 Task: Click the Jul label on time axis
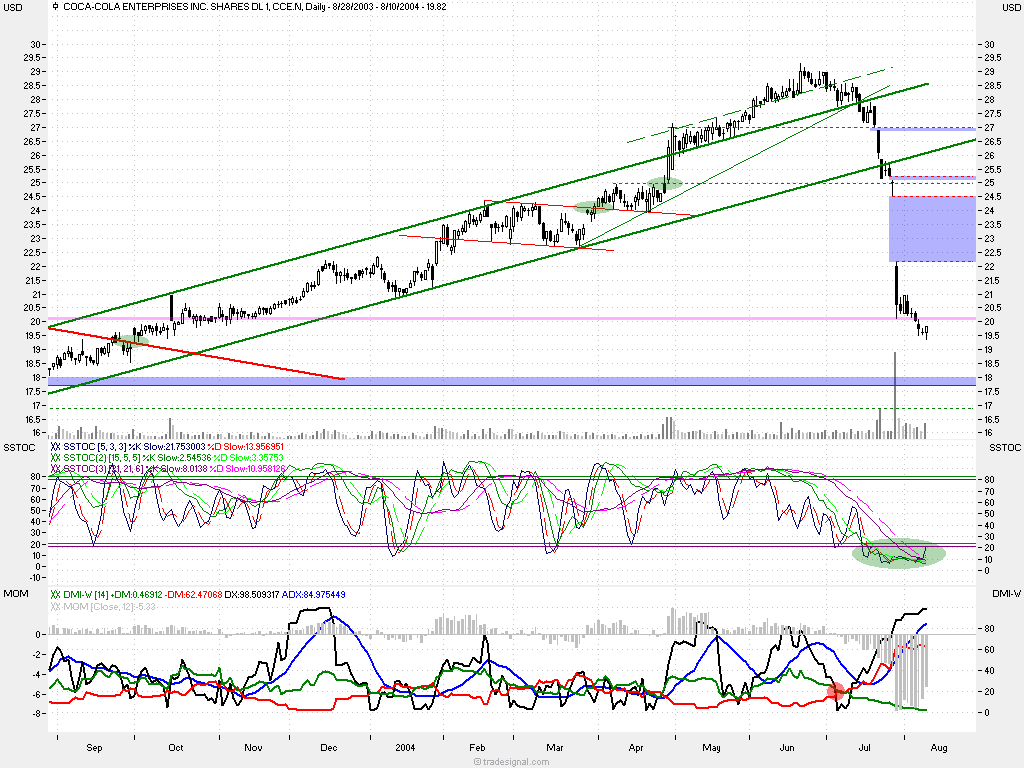click(865, 748)
